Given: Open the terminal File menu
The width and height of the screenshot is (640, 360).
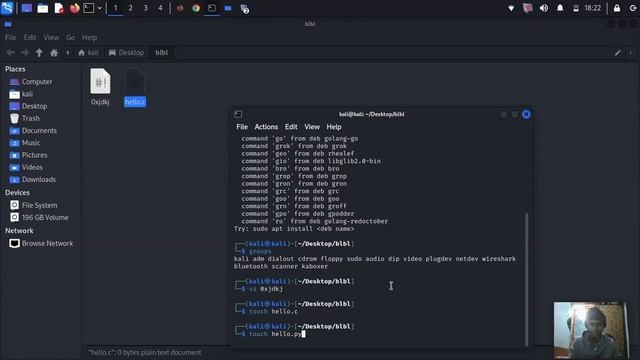Looking at the screenshot, I should [242, 127].
